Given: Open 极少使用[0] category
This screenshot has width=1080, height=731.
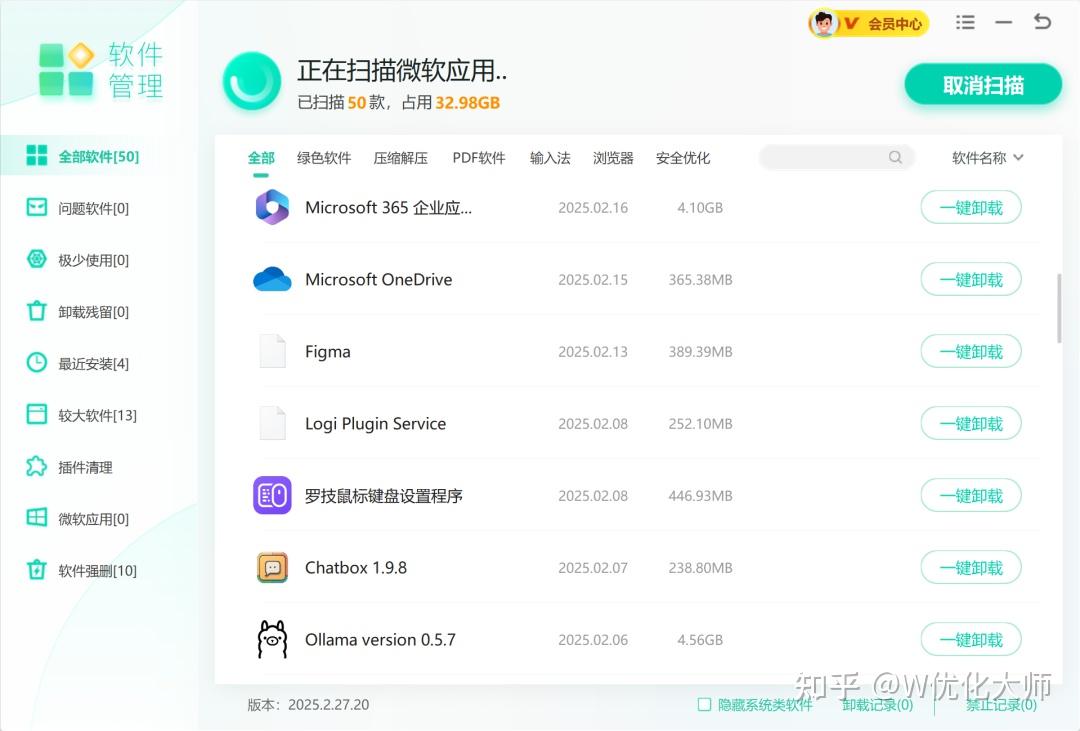Looking at the screenshot, I should tap(93, 260).
